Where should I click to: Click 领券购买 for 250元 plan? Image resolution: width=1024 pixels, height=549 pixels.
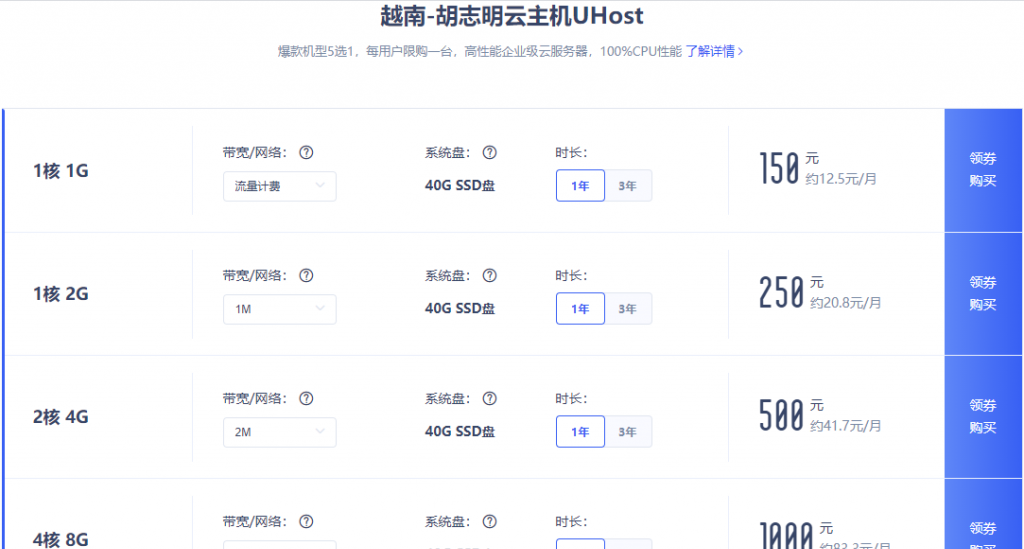(x=983, y=294)
